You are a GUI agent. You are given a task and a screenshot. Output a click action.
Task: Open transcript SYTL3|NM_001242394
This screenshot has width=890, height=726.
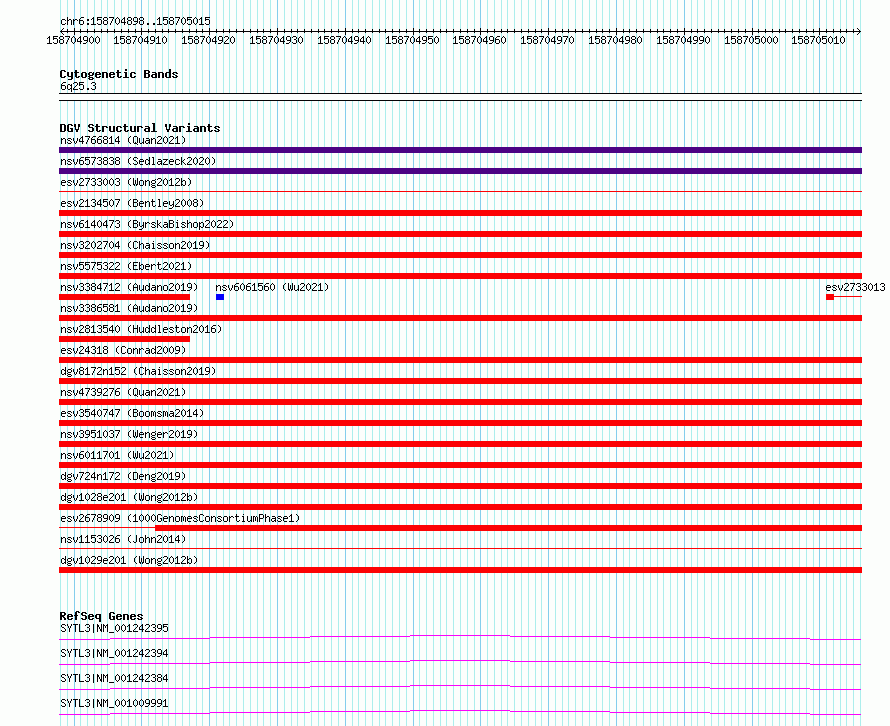114,653
